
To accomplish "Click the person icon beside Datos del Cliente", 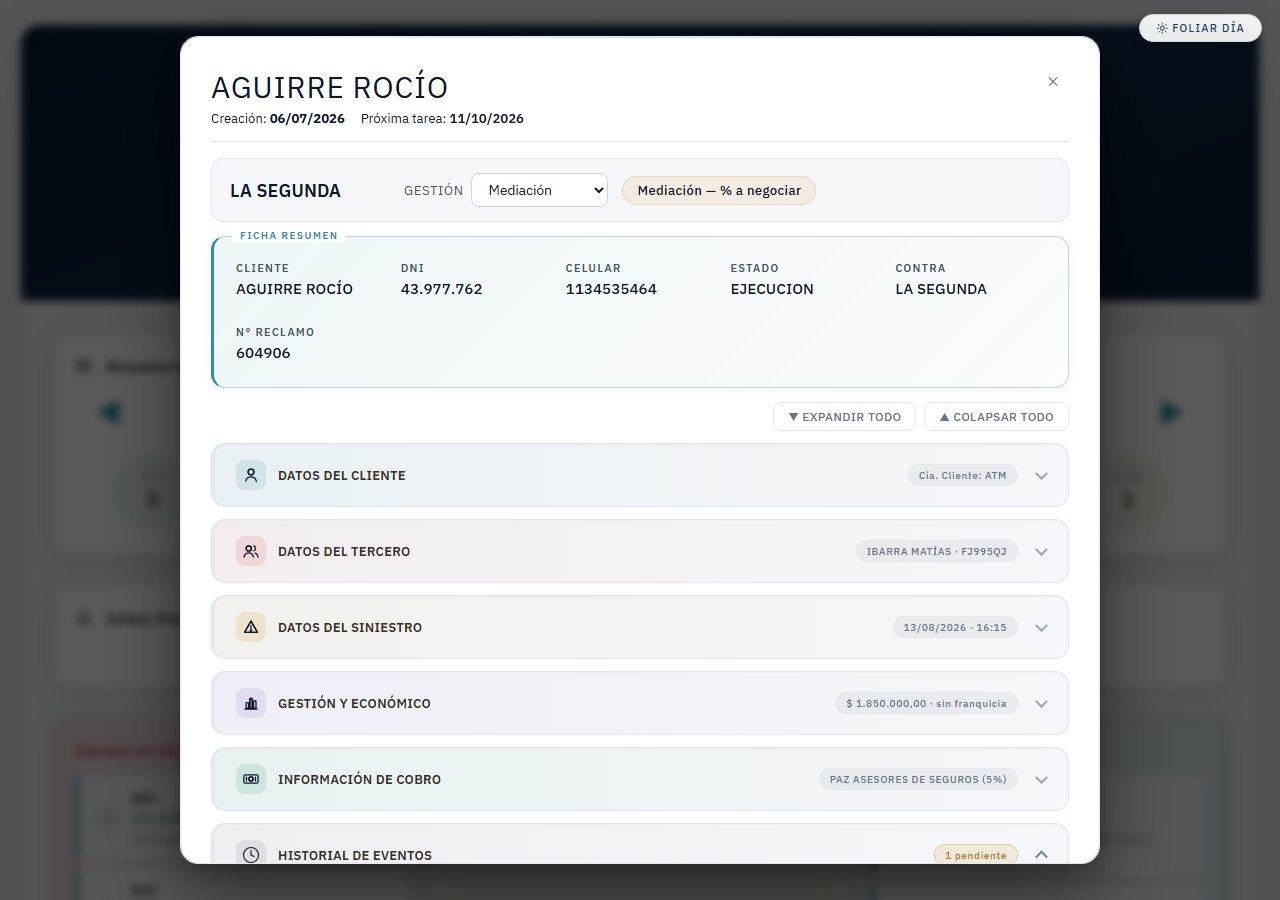I will tap(251, 475).
